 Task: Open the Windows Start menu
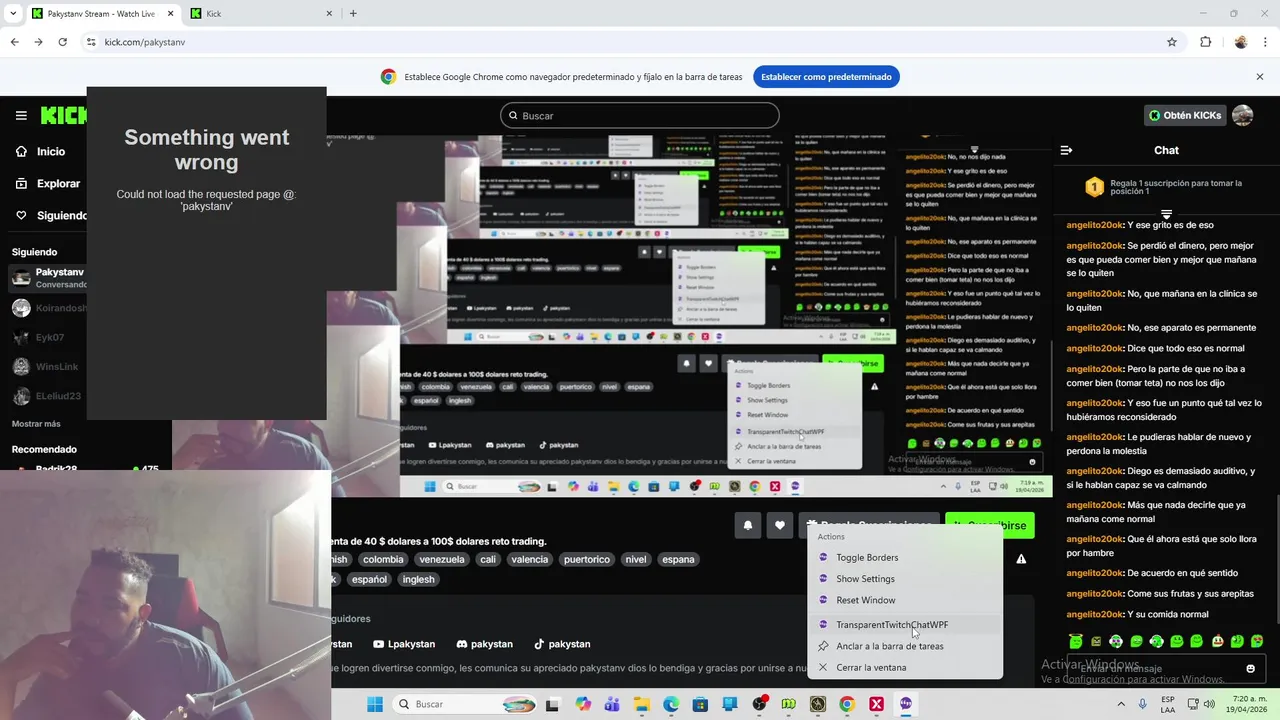pyautogui.click(x=375, y=704)
